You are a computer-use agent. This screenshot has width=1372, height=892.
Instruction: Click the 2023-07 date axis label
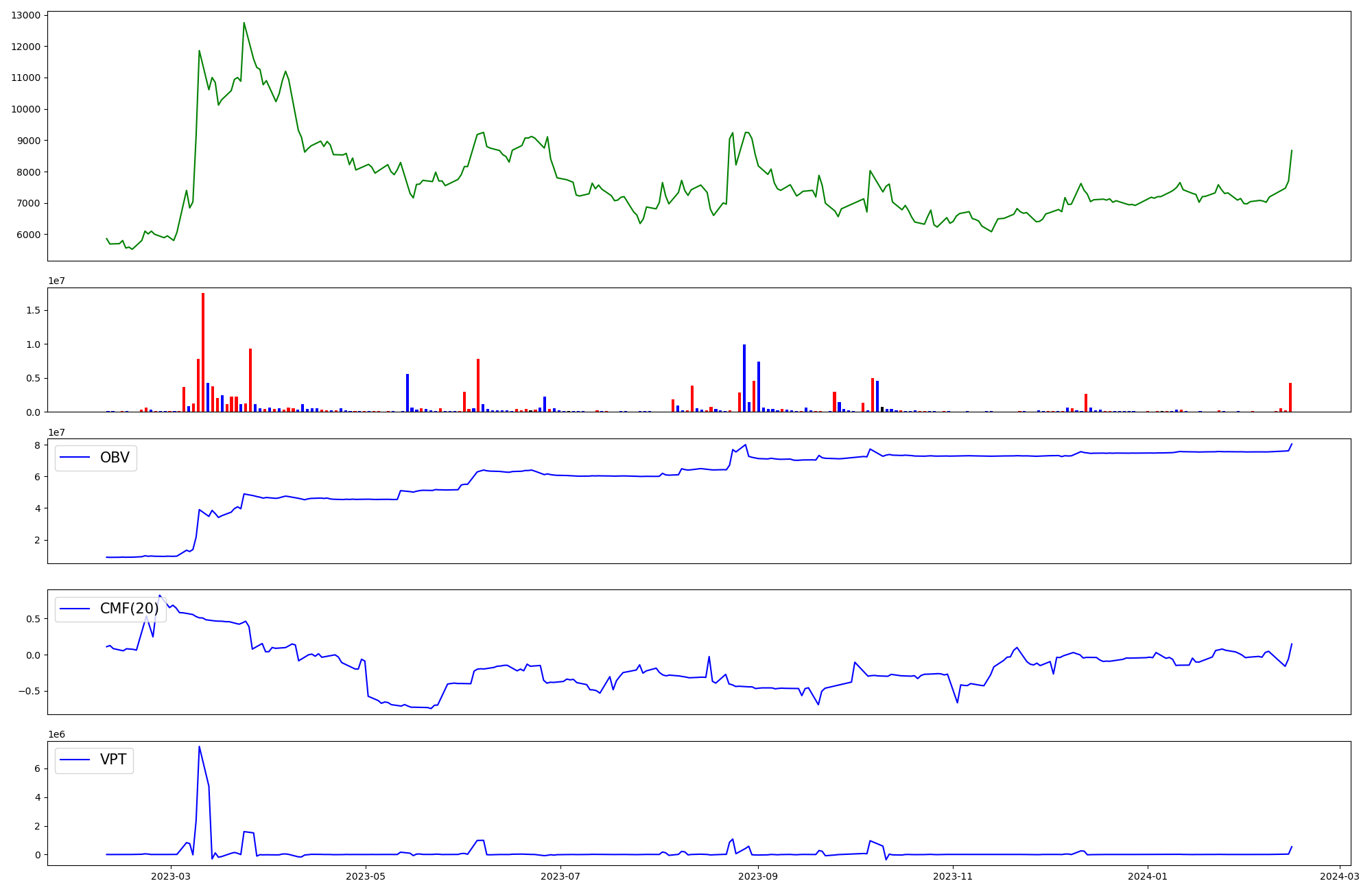click(x=560, y=876)
